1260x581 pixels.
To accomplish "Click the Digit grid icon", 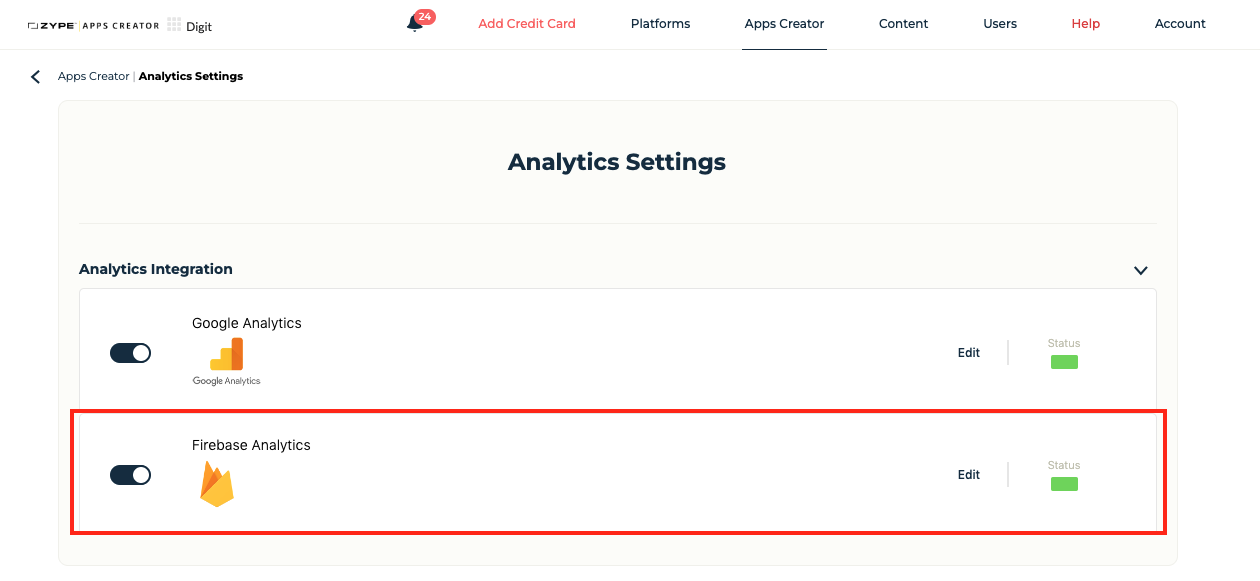I will [x=174, y=25].
